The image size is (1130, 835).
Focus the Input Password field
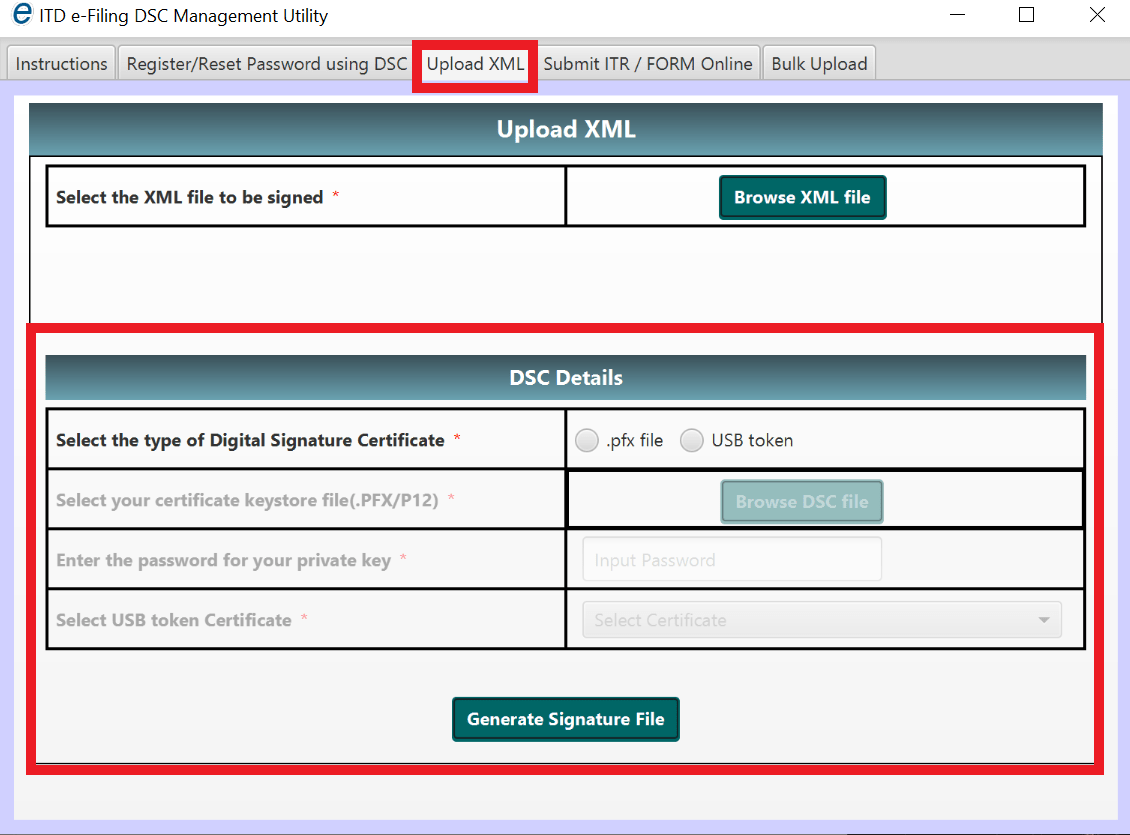coord(731,560)
